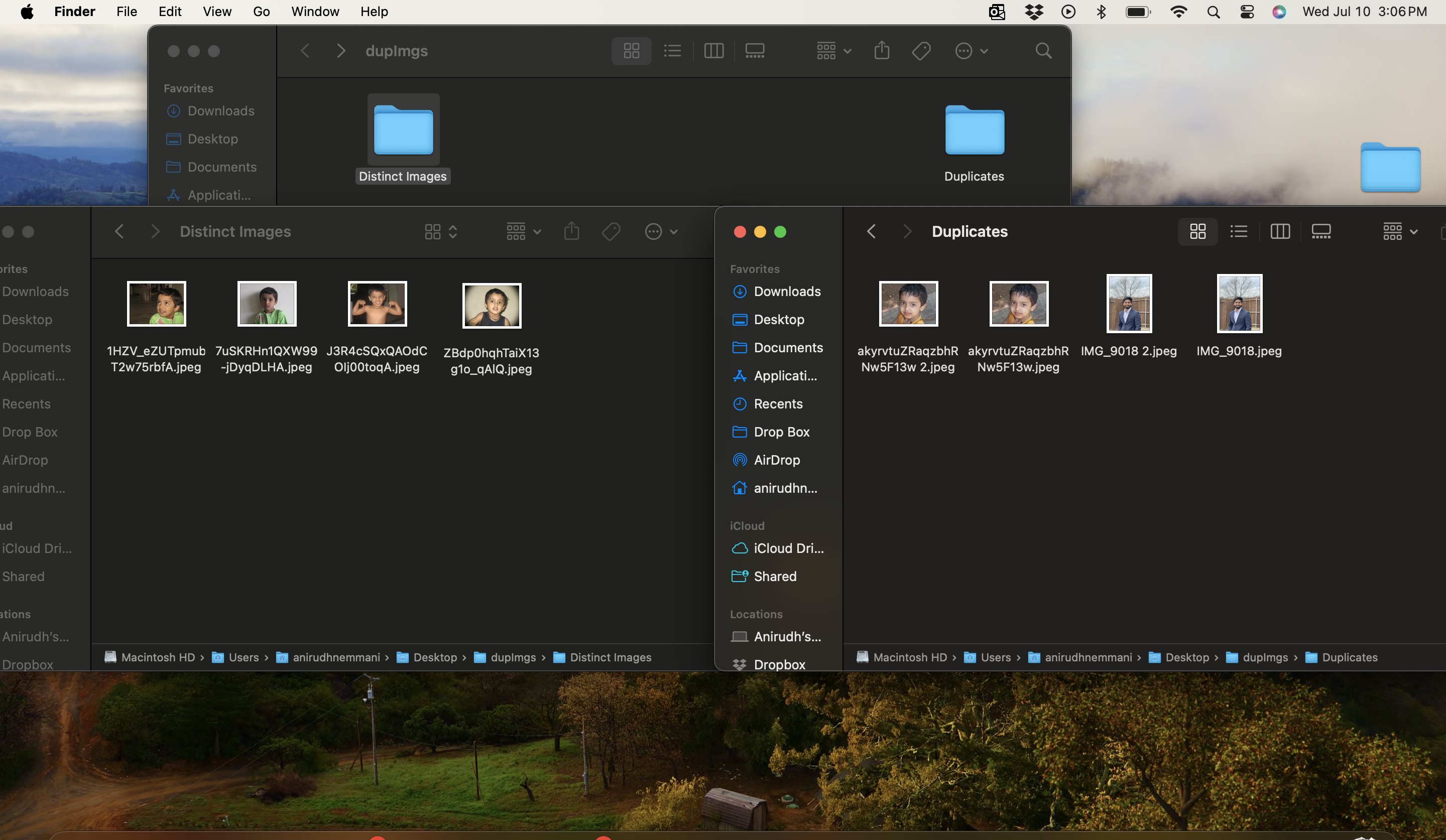Select thumbnail akyrvtuZRaqzbhRNw5F13w.jpeg
The height and width of the screenshot is (840, 1446).
[1019, 304]
